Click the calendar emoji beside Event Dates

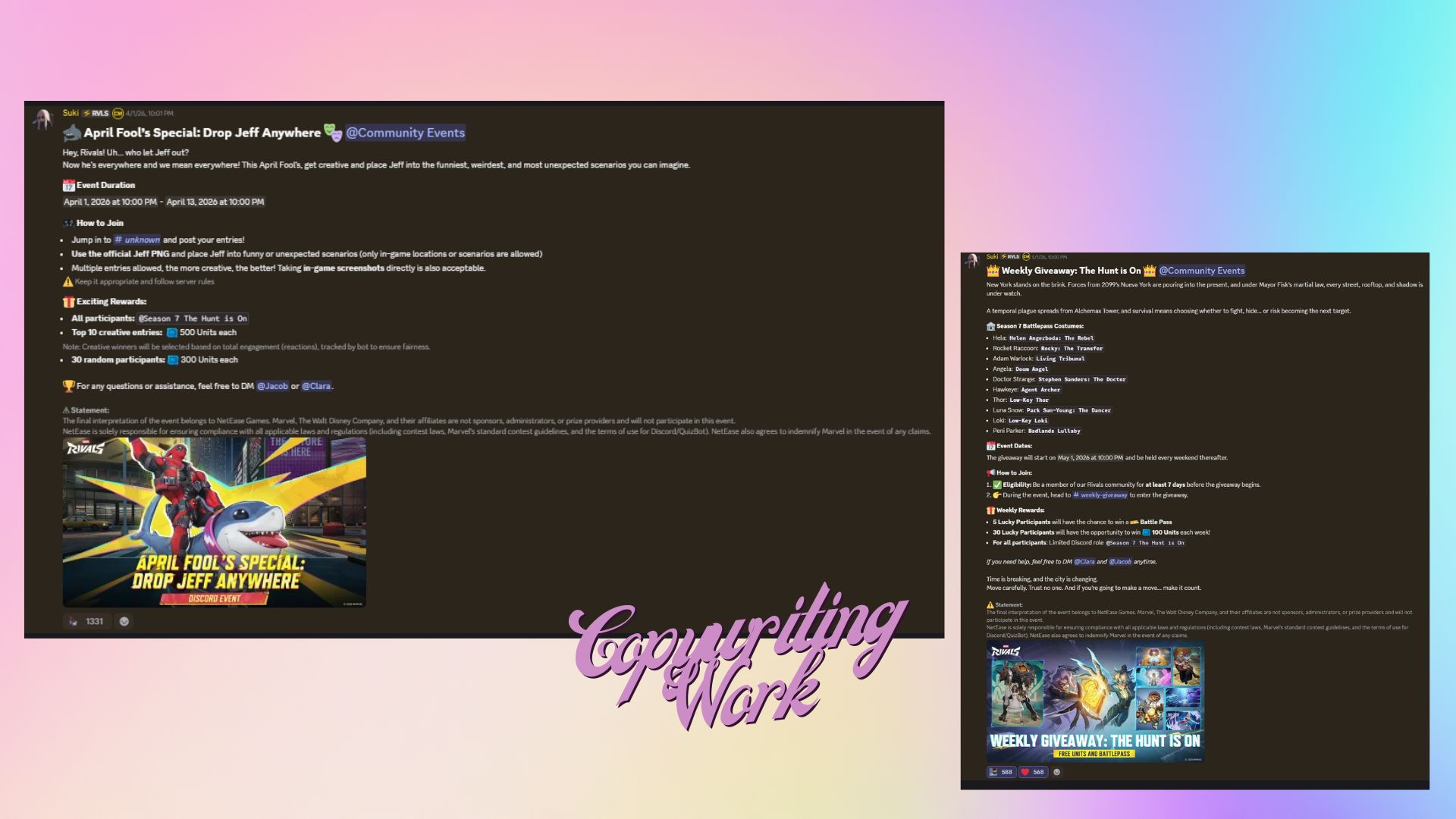pyautogui.click(x=990, y=446)
